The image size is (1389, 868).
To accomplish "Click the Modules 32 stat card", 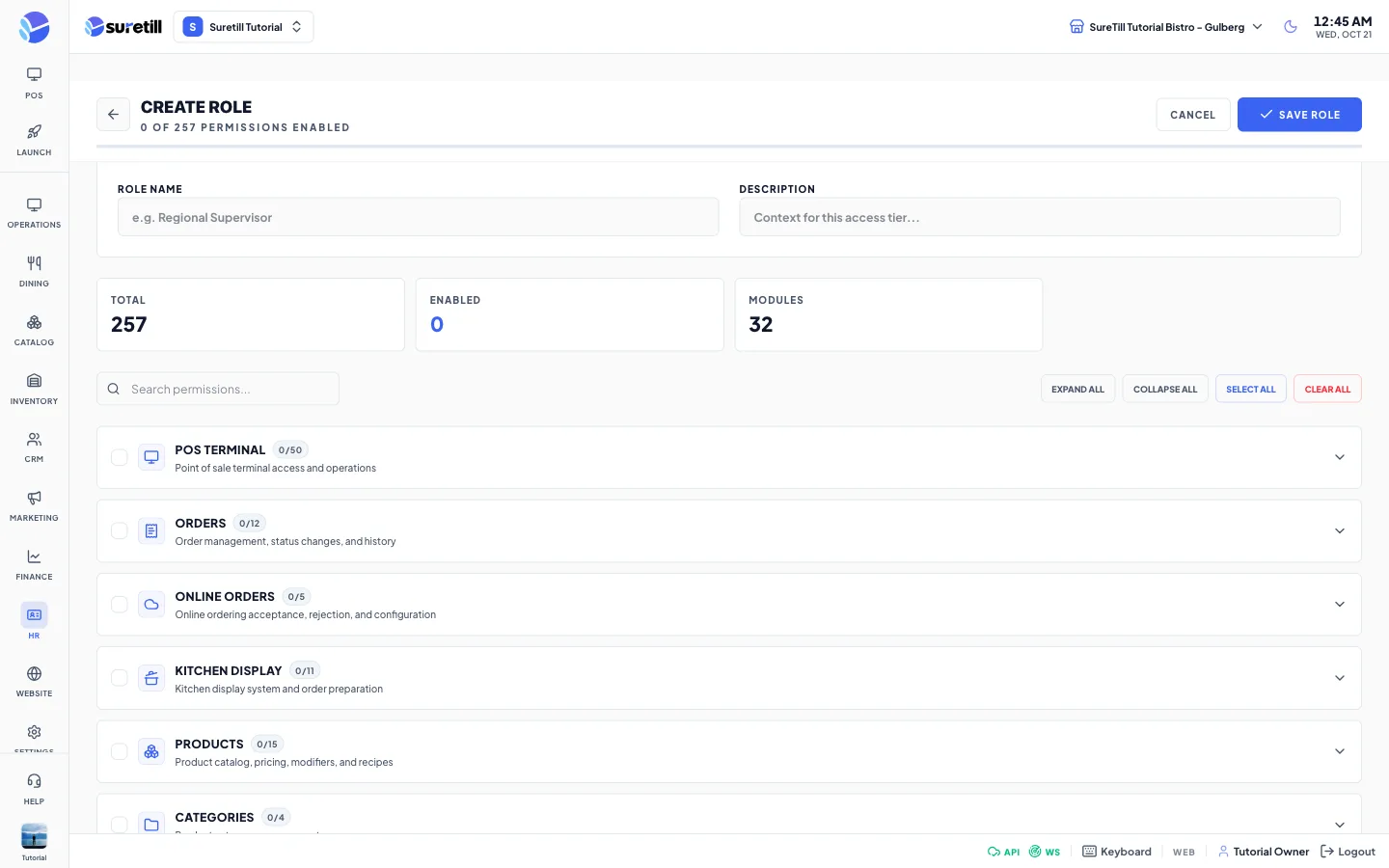I will pyautogui.click(x=888, y=314).
